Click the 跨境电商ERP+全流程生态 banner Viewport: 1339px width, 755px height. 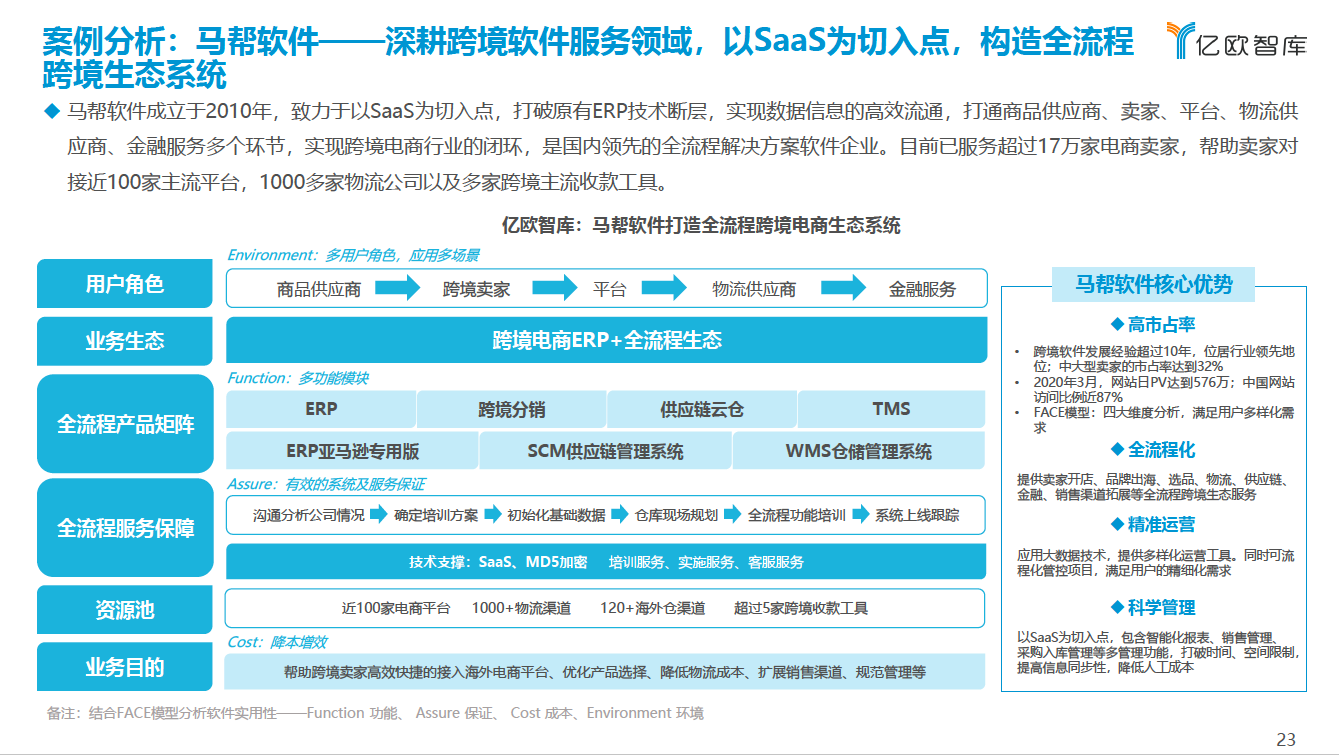(607, 340)
